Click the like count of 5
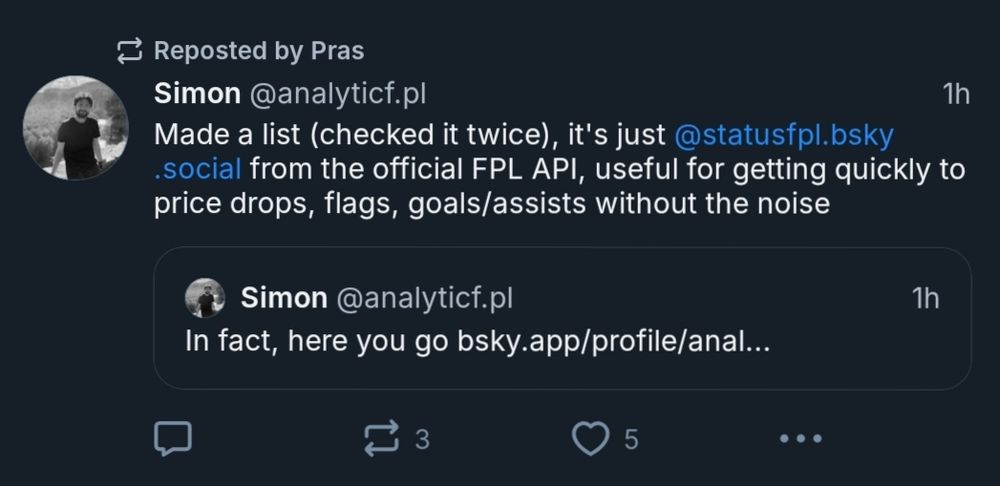 click(631, 438)
